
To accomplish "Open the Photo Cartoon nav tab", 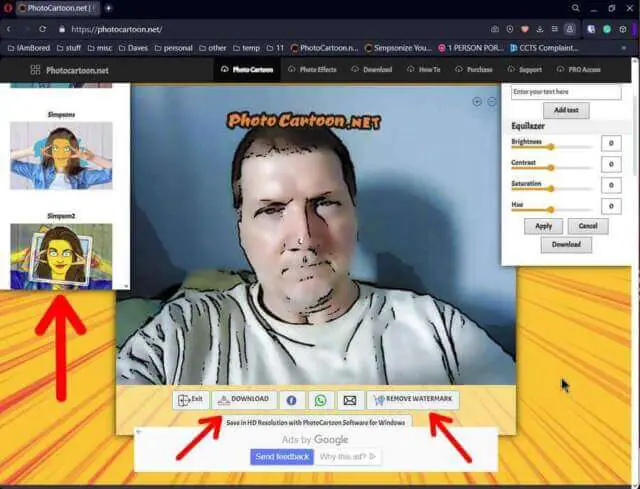I will pos(247,69).
